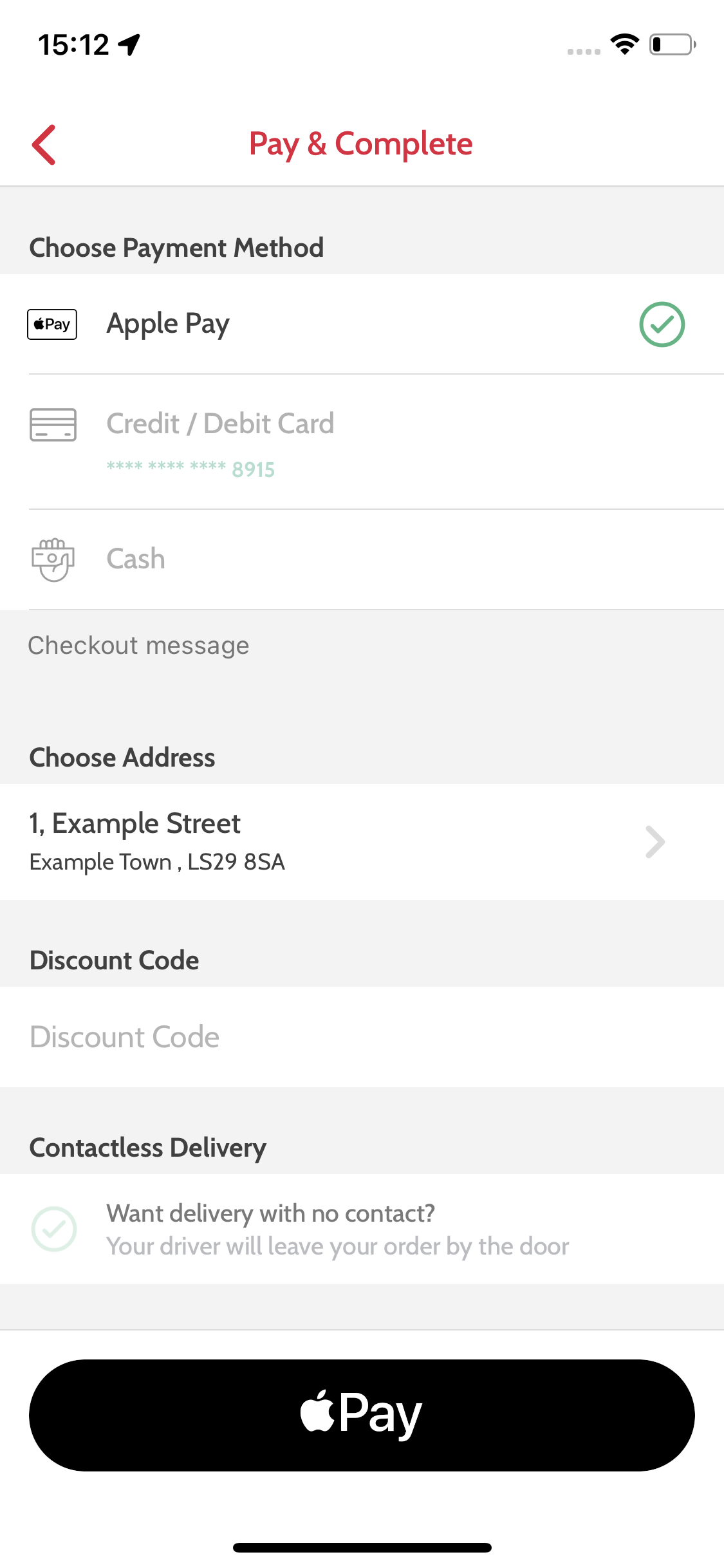Enable the contactless delivery checkmark
The image size is (724, 1568).
54,1229
